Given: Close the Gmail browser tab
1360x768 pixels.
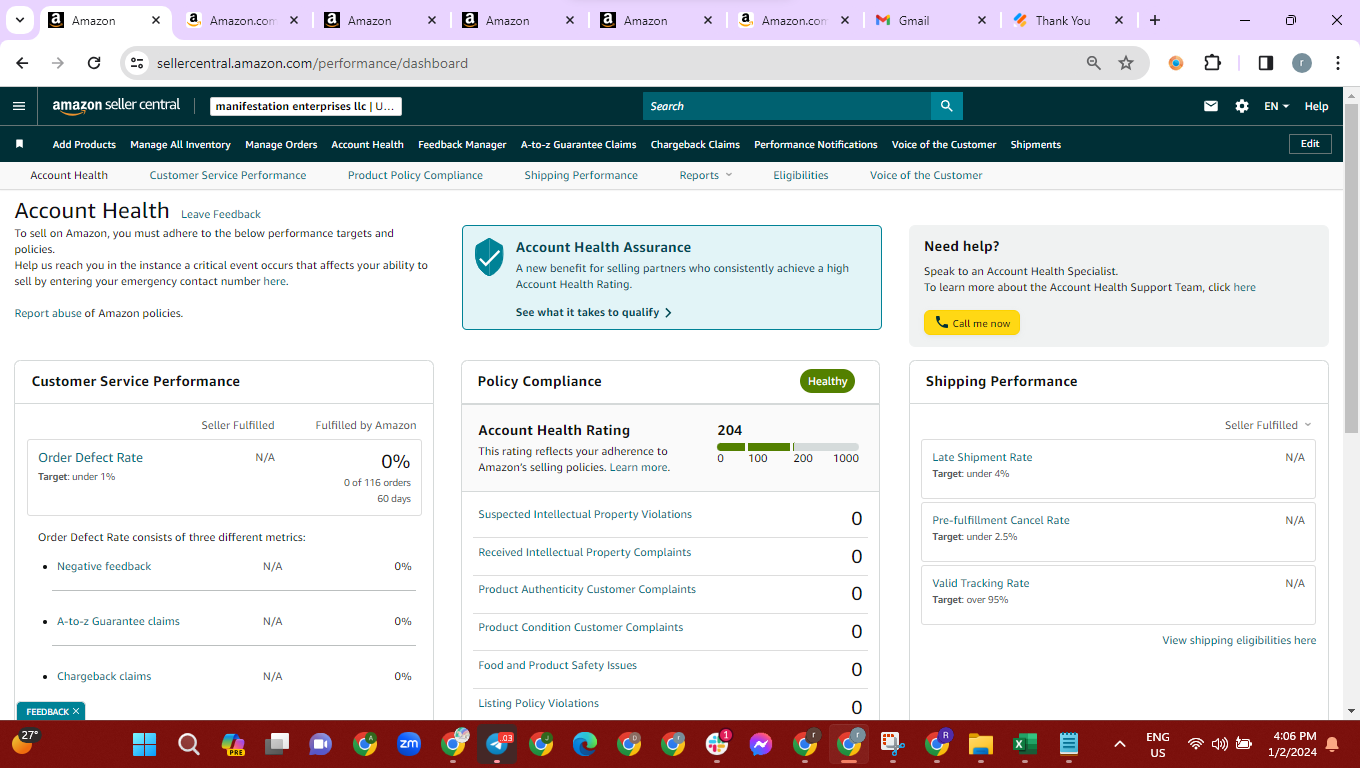Looking at the screenshot, I should point(981,20).
